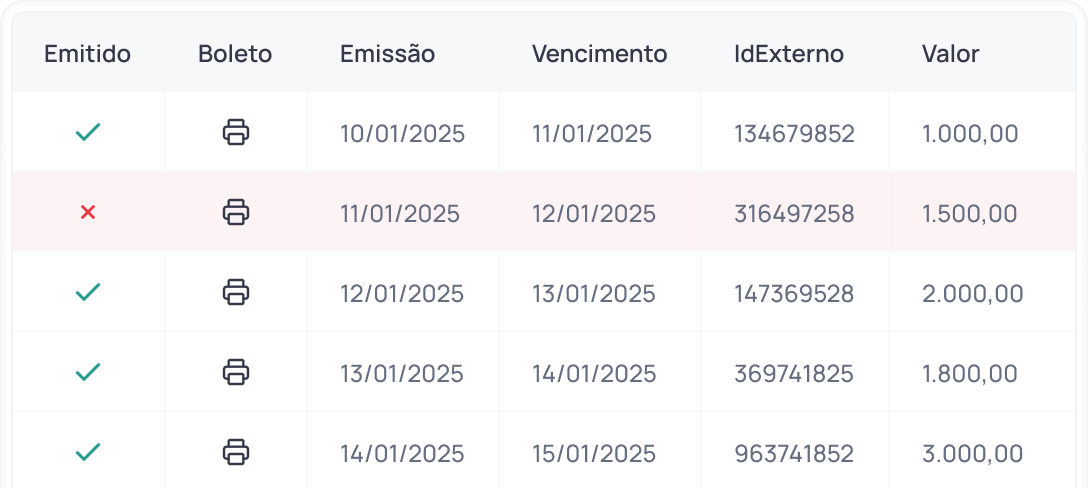1088x488 pixels.
Task: Click green checkmark in 10/01/2025 emission row
Action: tap(88, 132)
